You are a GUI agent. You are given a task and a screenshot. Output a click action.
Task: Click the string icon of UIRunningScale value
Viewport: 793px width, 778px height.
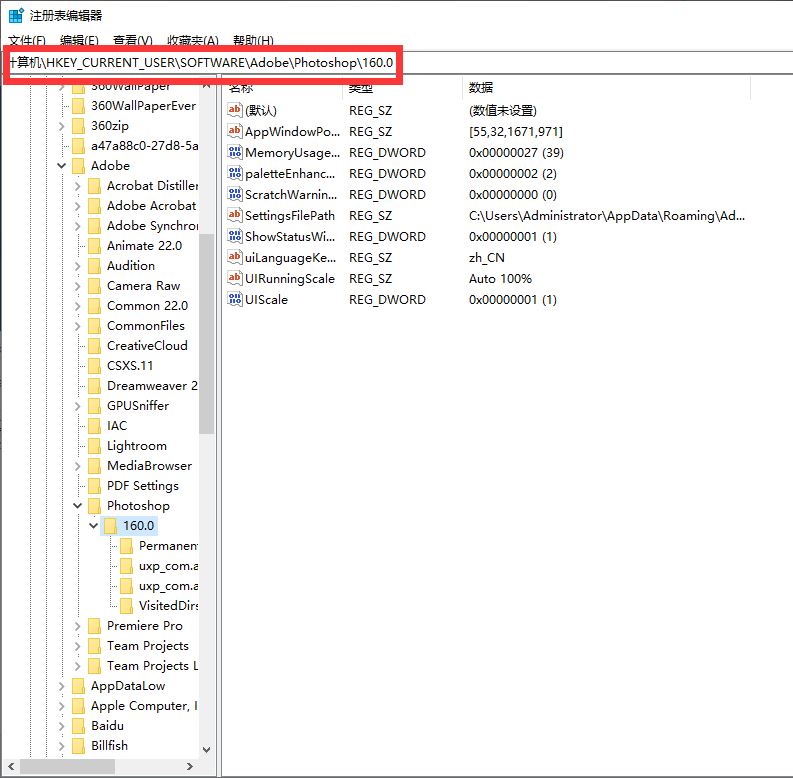[234, 278]
